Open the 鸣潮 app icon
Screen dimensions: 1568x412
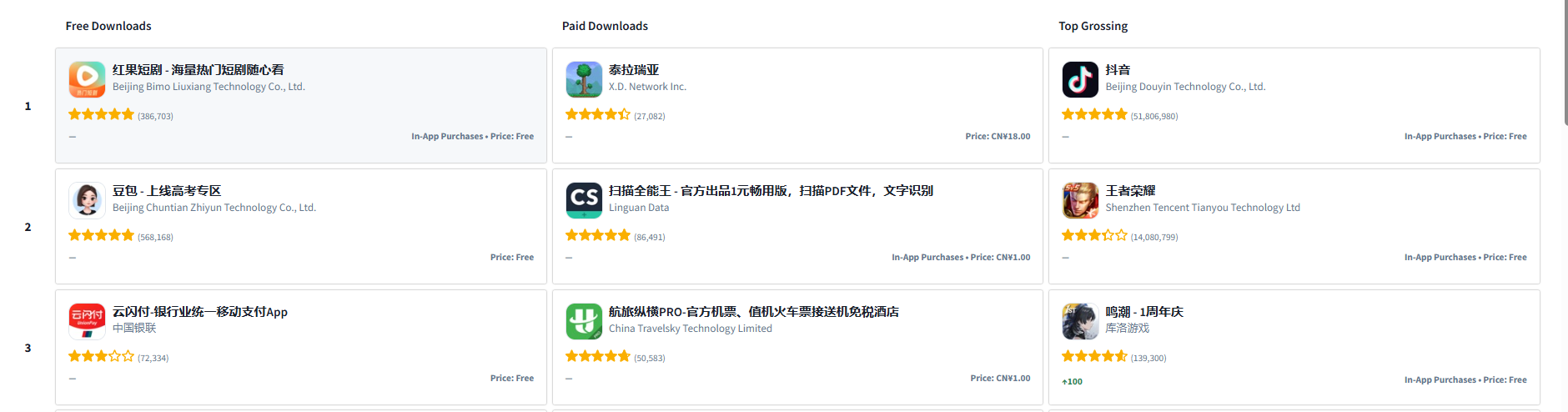[x=1080, y=321]
